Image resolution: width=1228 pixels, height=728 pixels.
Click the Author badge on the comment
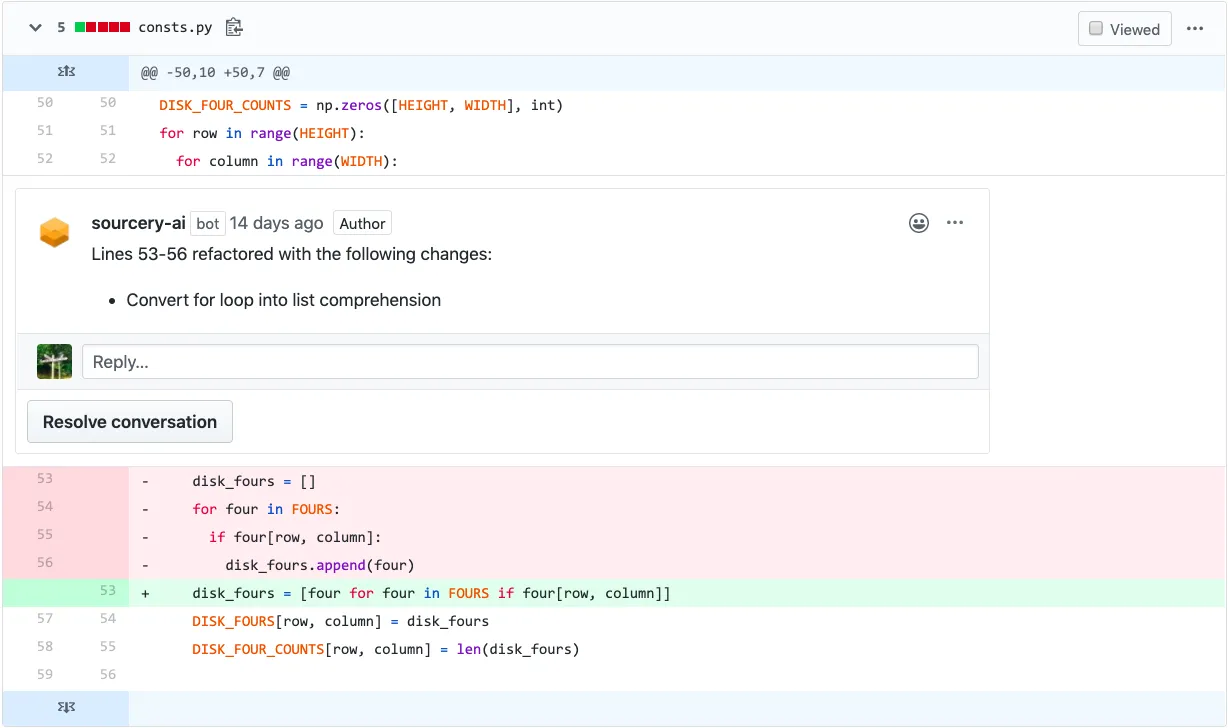point(362,223)
